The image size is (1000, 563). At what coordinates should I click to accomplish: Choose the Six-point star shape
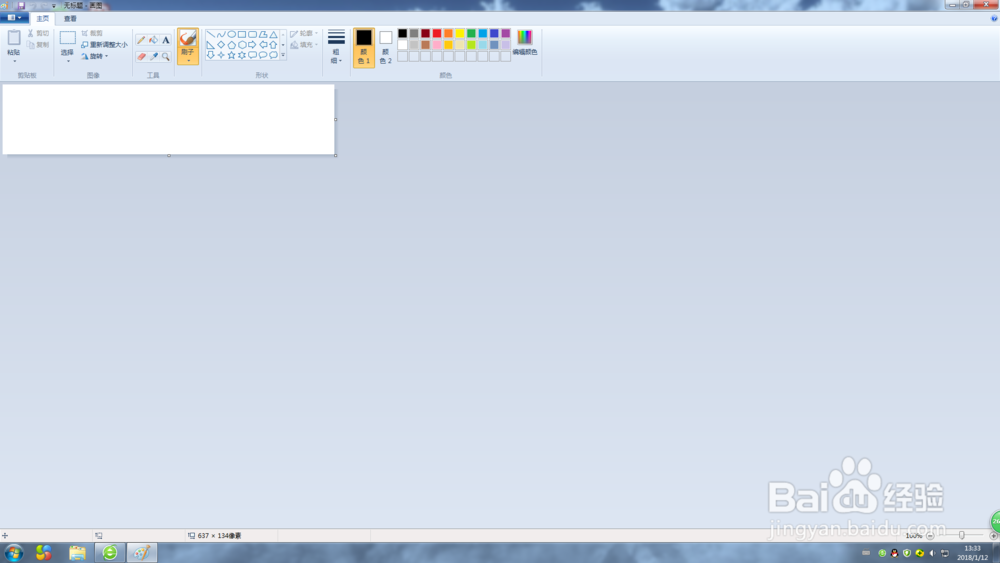[242, 55]
